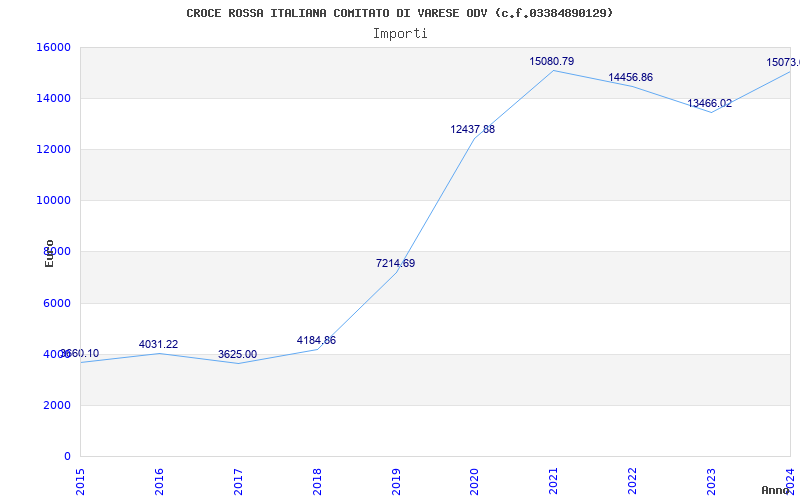Select the 4184.86 data label
The image size is (800, 500).
tap(316, 340)
